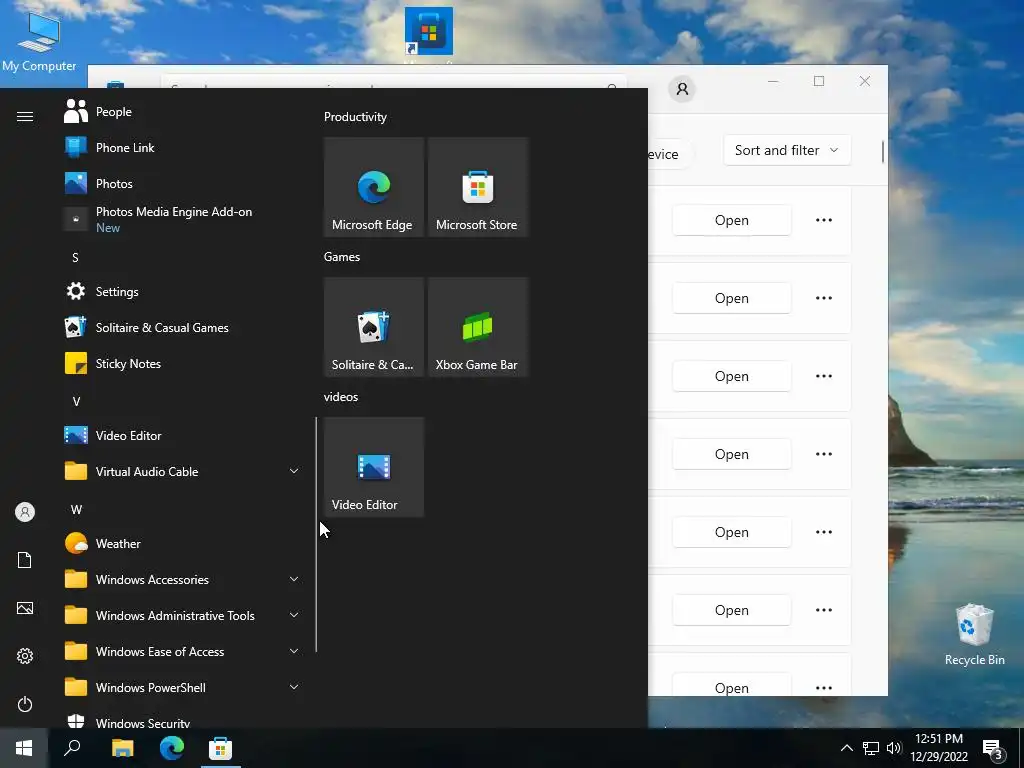Open Documents icon in Start rail

(25, 560)
